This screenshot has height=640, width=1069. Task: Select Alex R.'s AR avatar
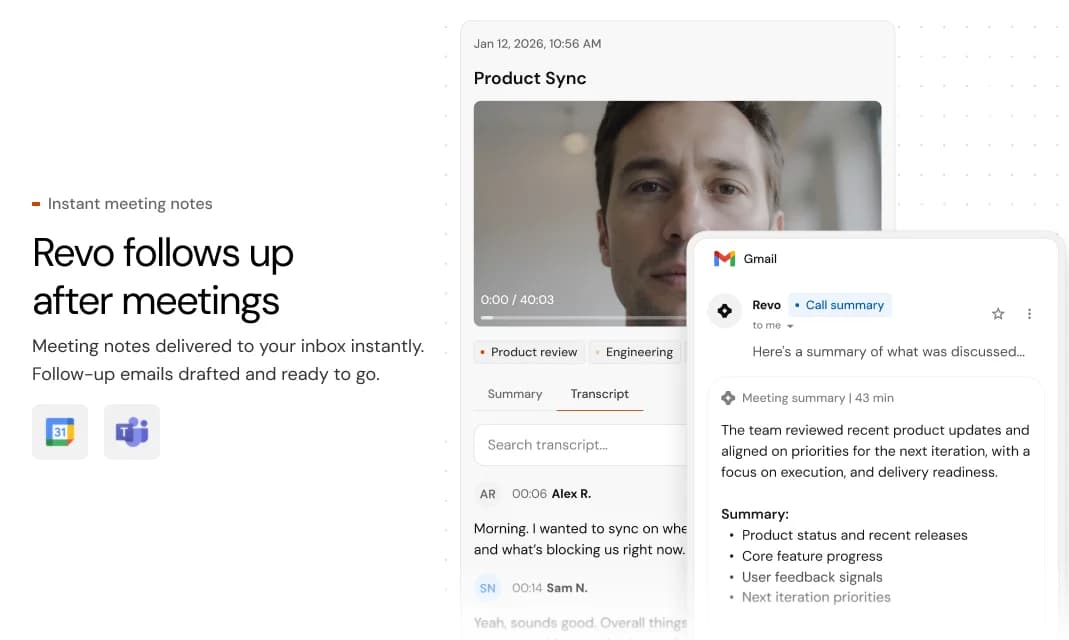(x=487, y=493)
